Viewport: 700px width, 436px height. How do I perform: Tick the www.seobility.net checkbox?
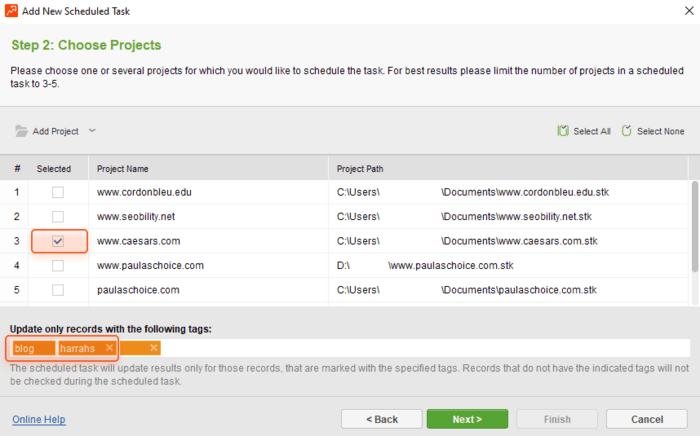tap(58, 216)
